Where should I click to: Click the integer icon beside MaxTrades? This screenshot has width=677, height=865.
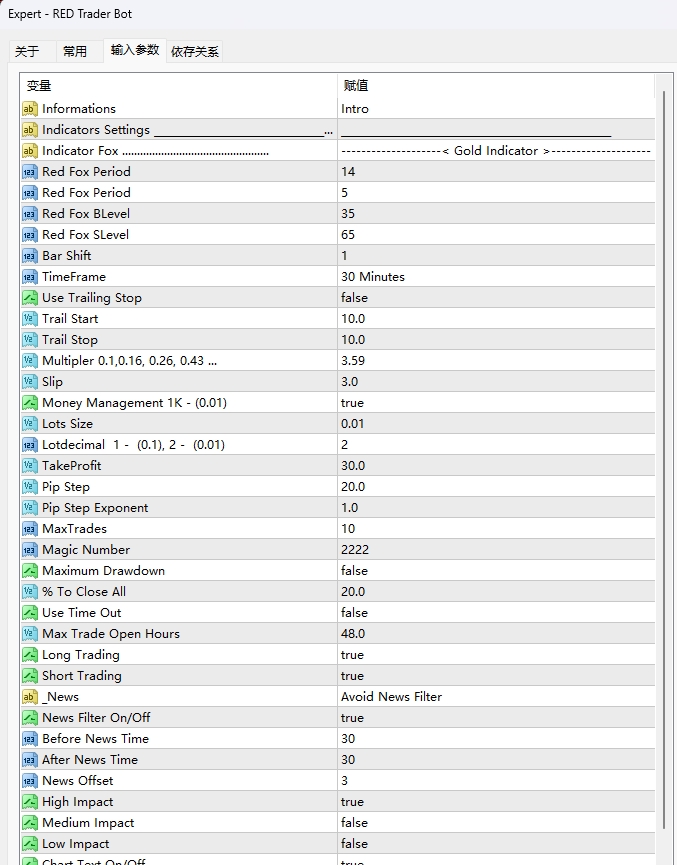(29, 528)
